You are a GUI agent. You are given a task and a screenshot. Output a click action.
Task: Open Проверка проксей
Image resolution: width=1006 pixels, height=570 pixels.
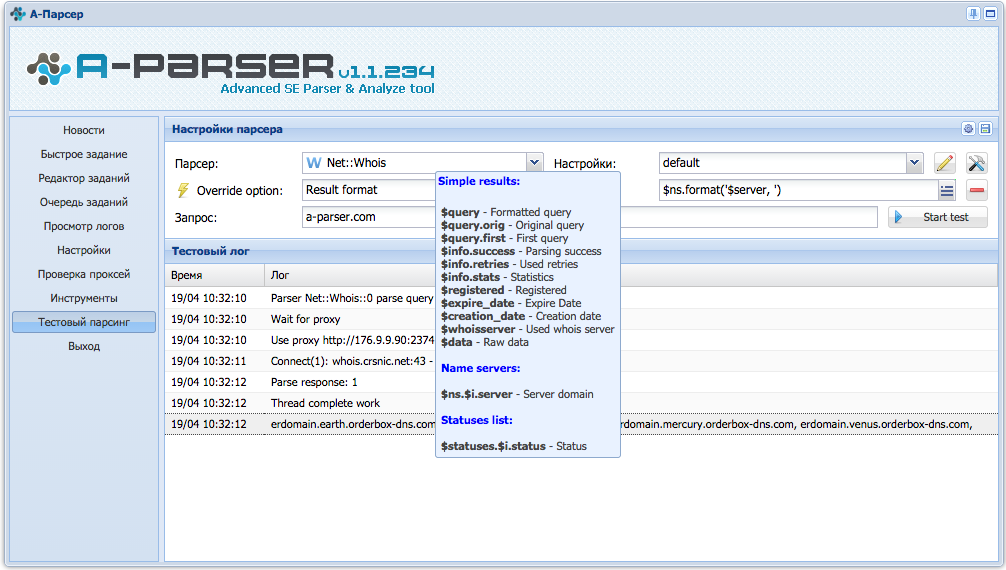[x=83, y=274]
